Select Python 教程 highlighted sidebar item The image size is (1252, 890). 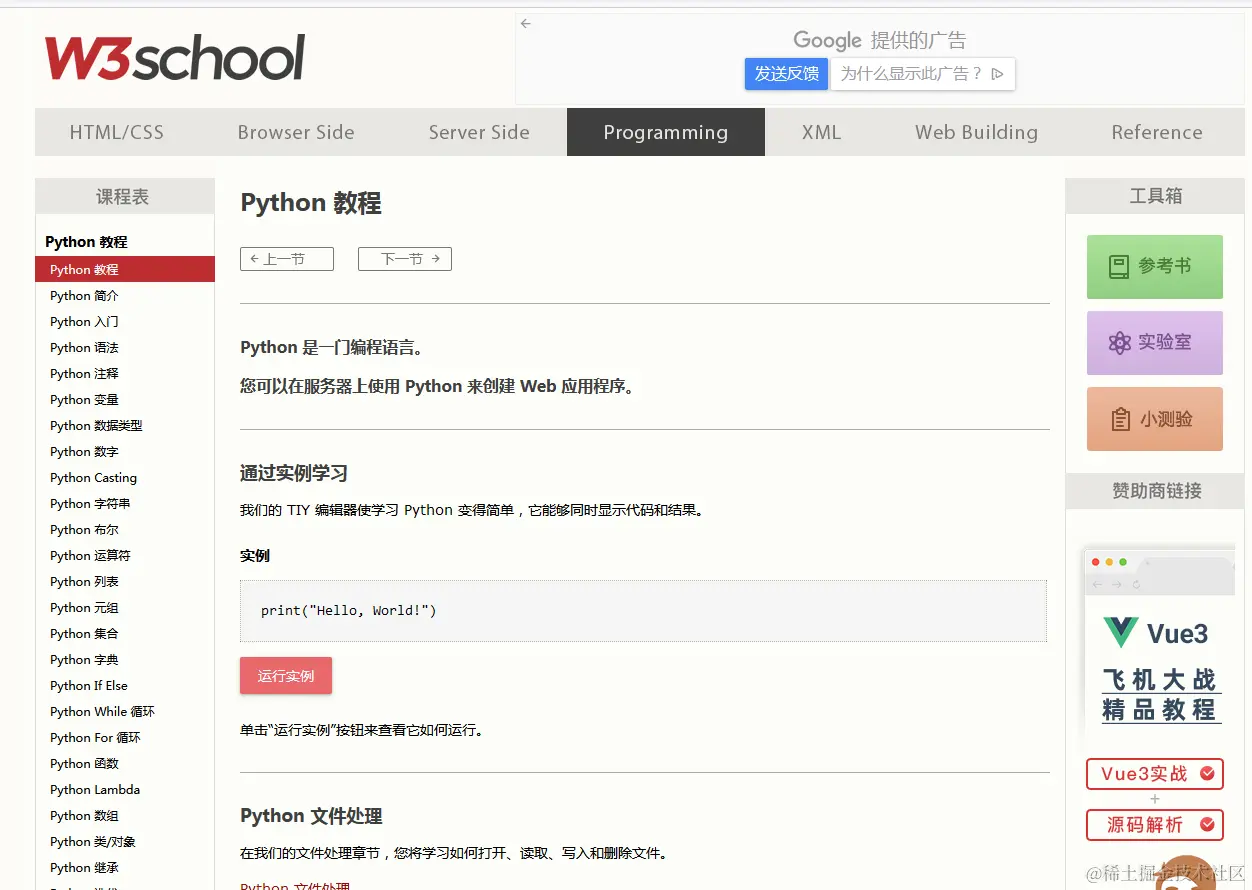point(125,269)
